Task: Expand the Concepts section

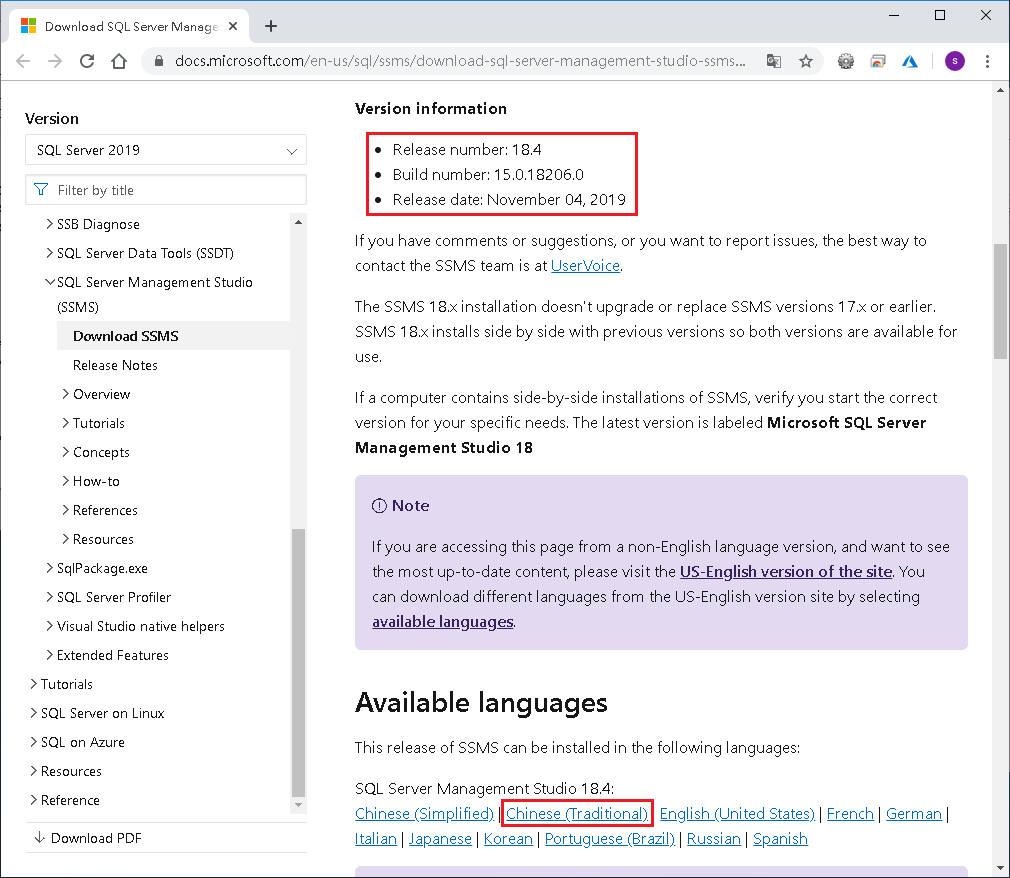Action: tap(65, 452)
